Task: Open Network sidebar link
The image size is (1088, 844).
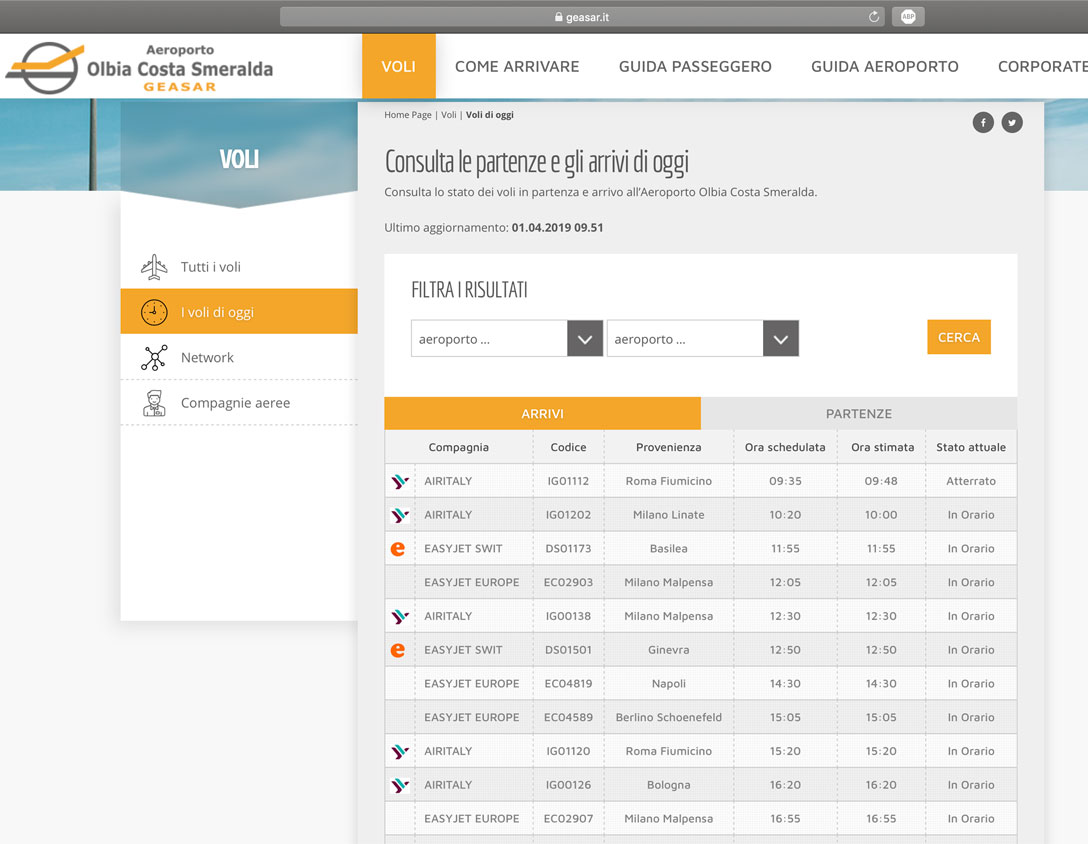Action: click(239, 357)
